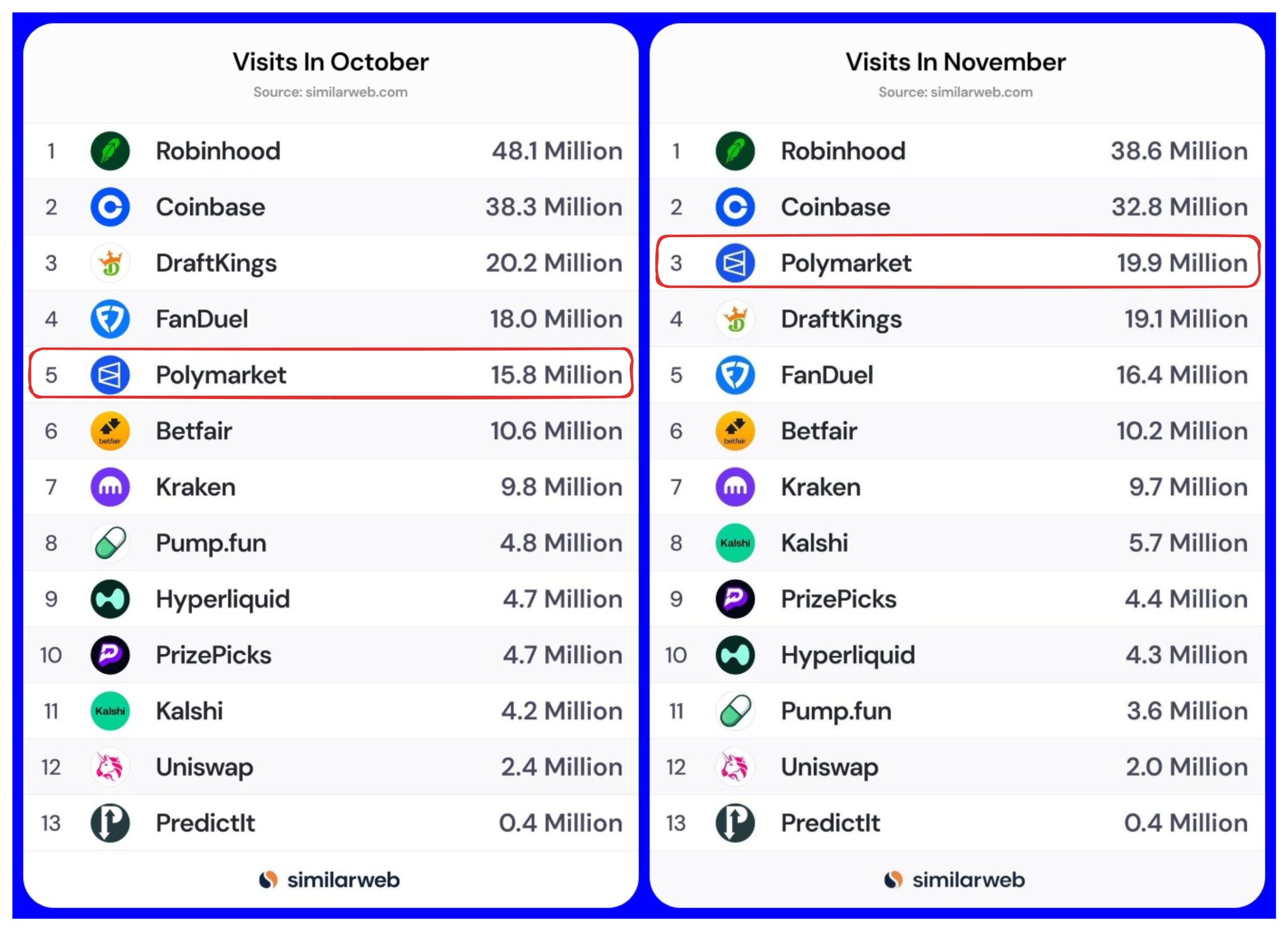
Task: Click the PrizePicks icon in October list
Action: [x=110, y=655]
